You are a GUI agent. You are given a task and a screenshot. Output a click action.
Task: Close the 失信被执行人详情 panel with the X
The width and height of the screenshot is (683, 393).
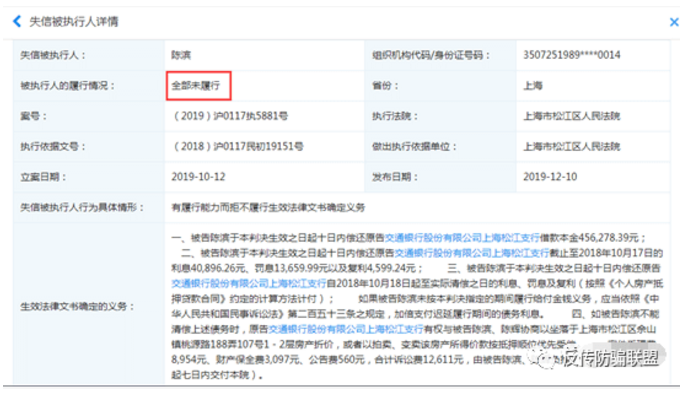(x=674, y=22)
